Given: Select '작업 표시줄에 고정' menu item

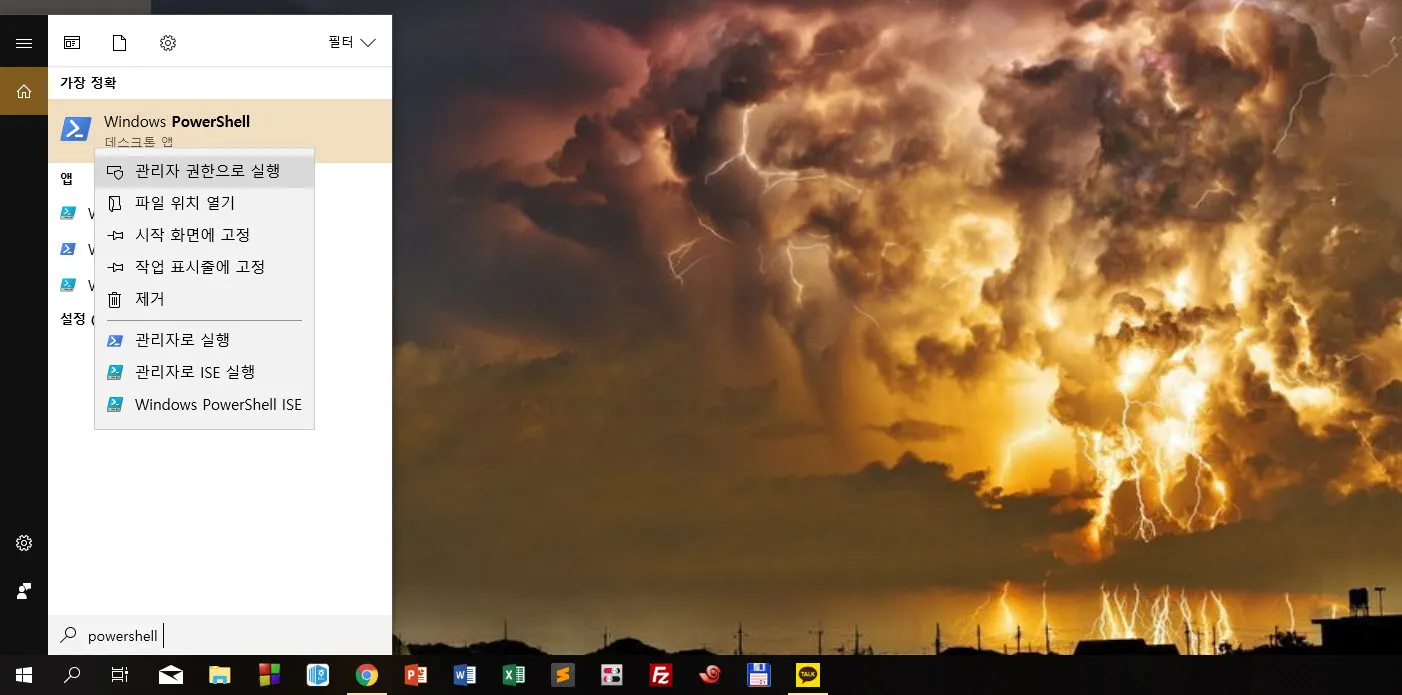Looking at the screenshot, I should [199, 268].
